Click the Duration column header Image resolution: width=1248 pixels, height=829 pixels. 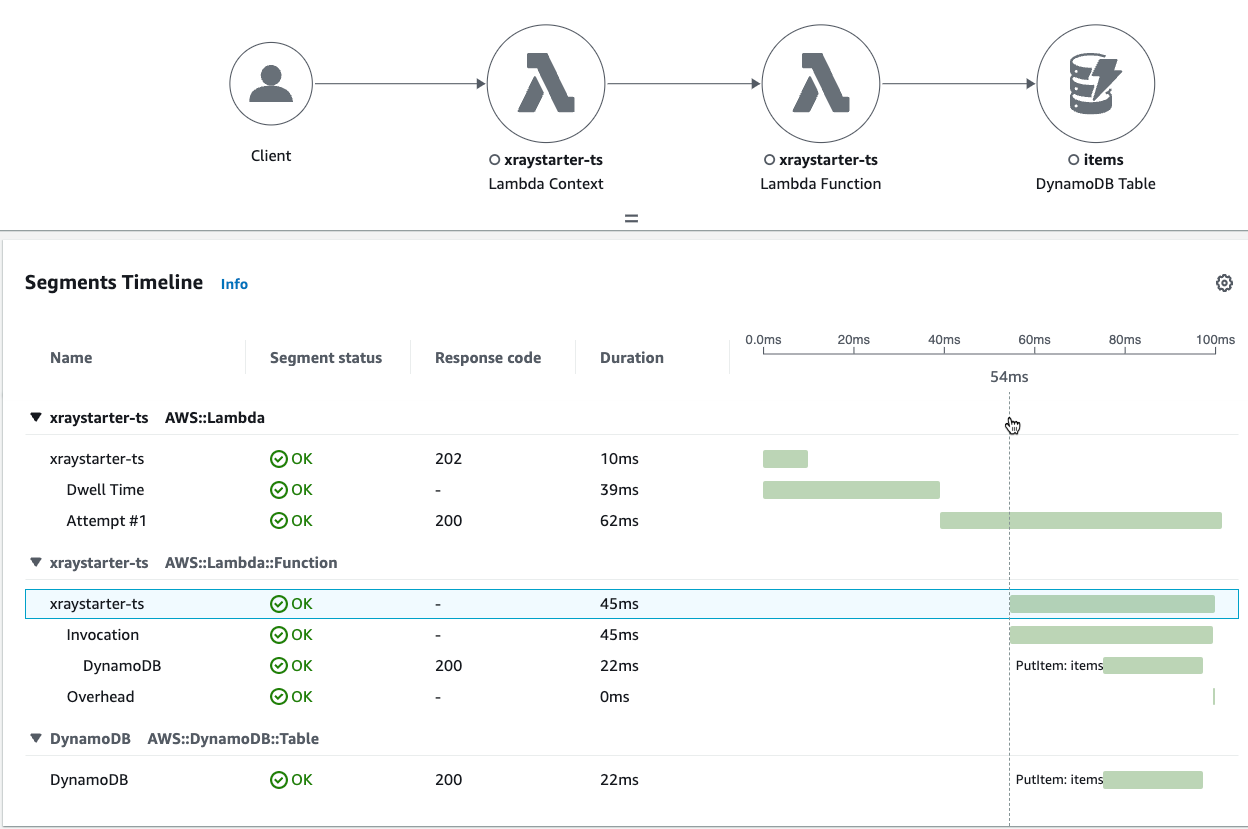click(632, 358)
